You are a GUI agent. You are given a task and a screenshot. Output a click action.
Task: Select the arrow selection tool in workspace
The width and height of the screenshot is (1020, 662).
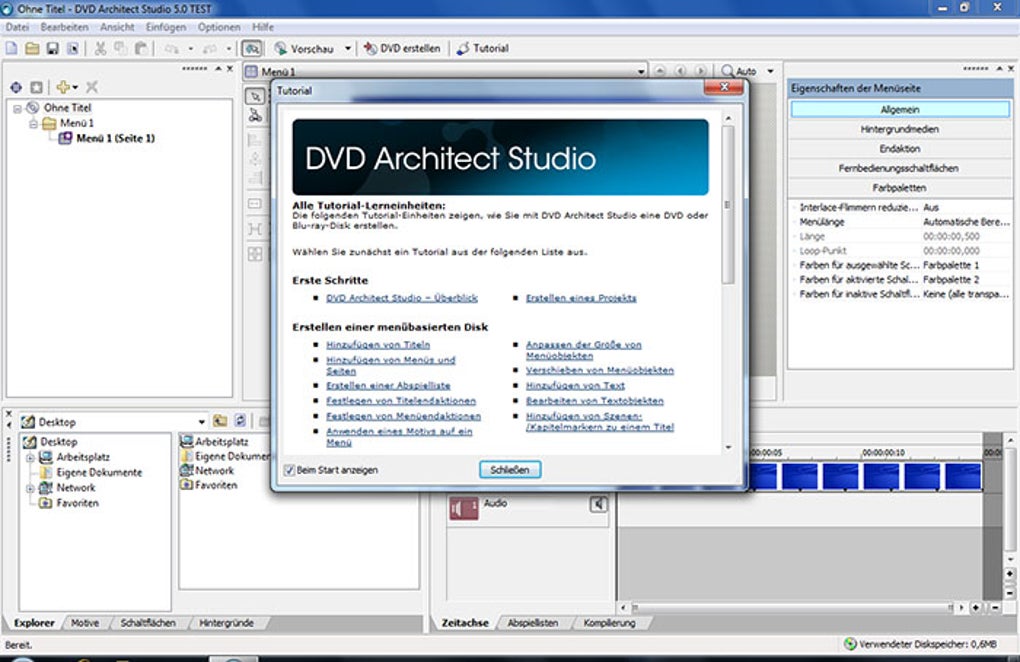[255, 96]
